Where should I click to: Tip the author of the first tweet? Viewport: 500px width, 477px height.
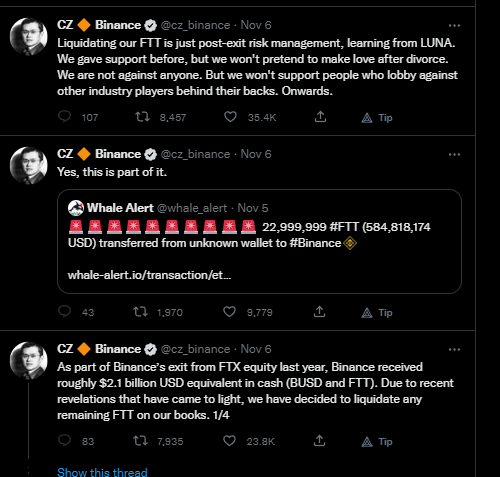[x=377, y=117]
